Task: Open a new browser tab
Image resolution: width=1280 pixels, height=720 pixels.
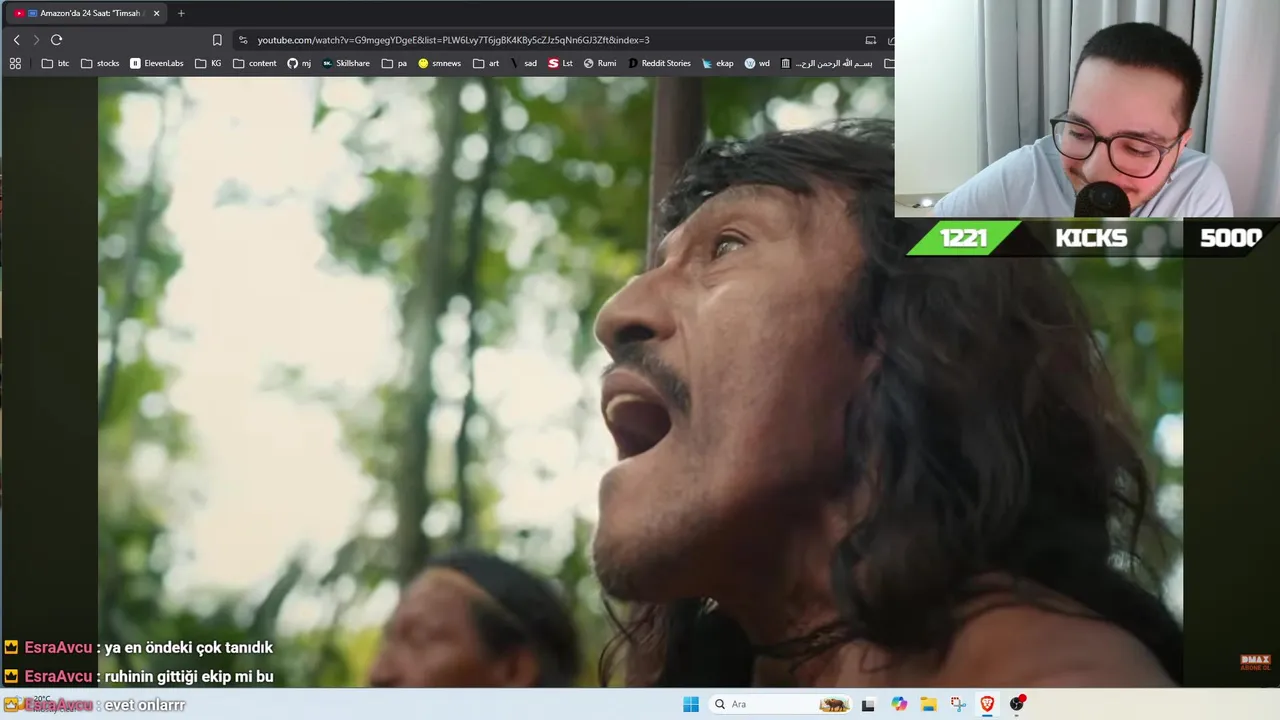Action: point(181,13)
